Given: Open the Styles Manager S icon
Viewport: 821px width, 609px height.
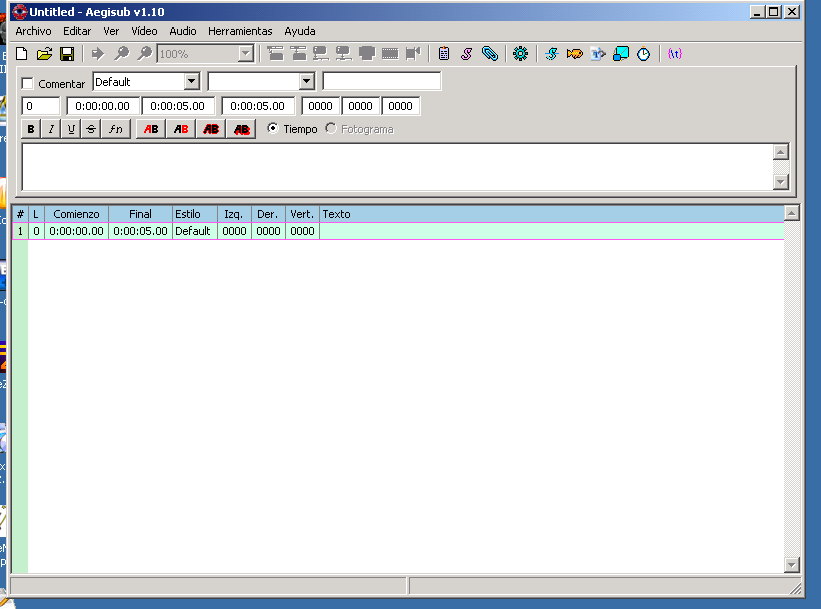Looking at the screenshot, I should pyautogui.click(x=467, y=54).
